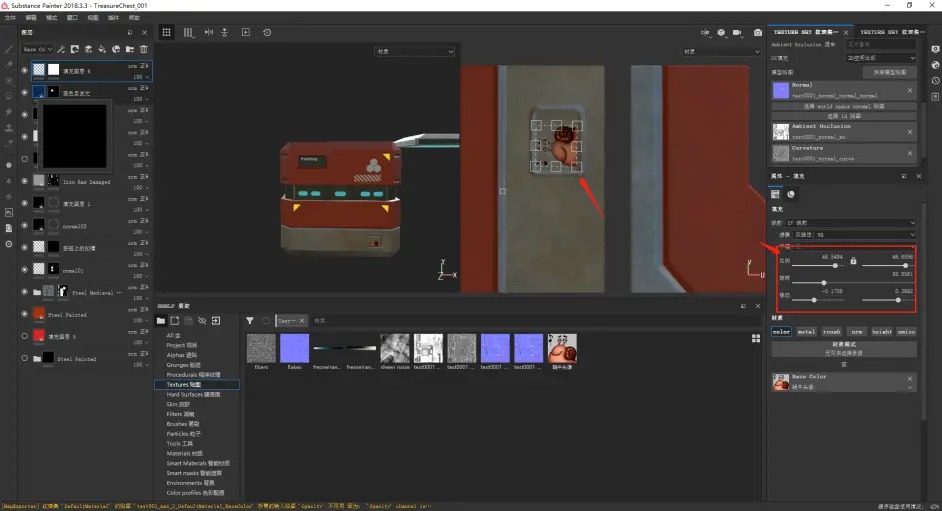The width and height of the screenshot is (942, 511).
Task: Toggle the metal channel button
Action: point(806,331)
